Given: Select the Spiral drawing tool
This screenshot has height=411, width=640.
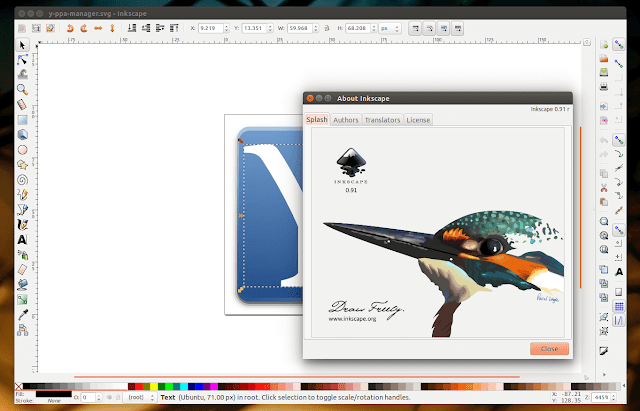Looking at the screenshot, I should click(22, 180).
